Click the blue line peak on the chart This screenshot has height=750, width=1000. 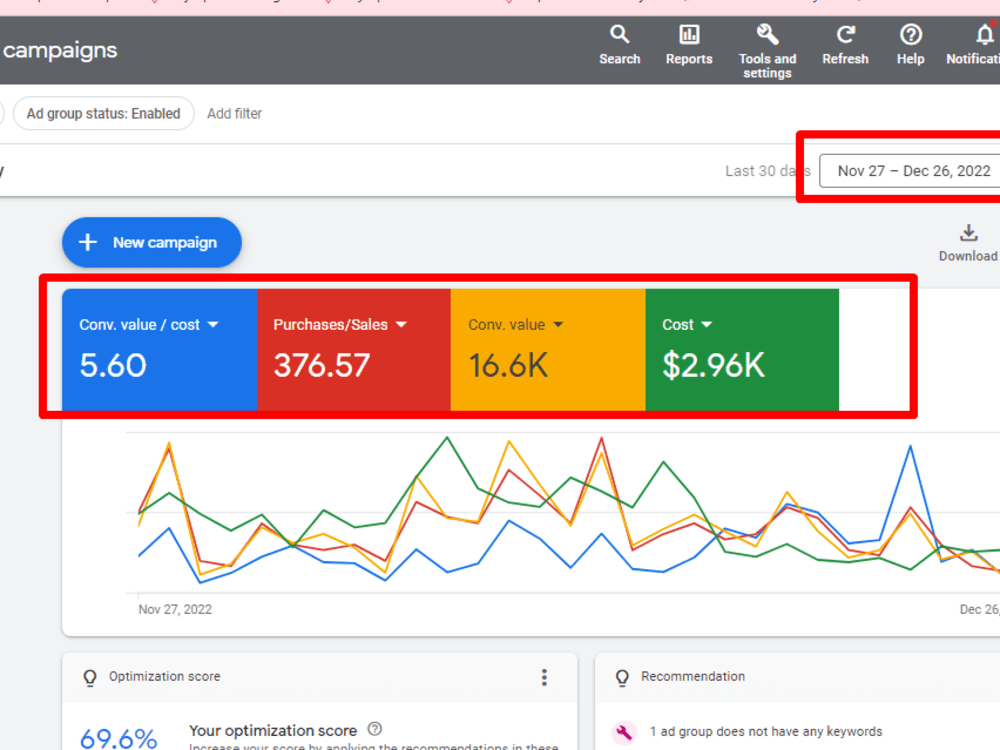coord(910,447)
